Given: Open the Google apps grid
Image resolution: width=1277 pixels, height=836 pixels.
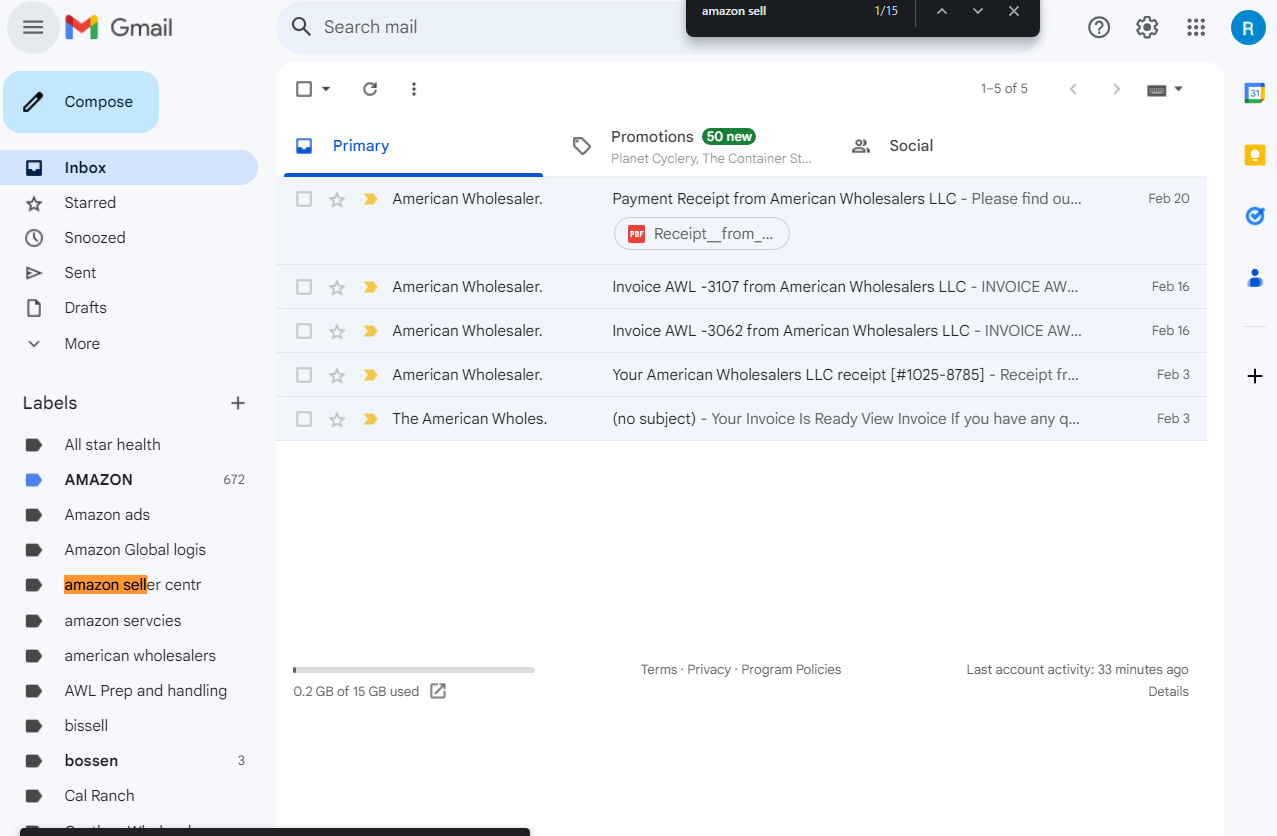Looking at the screenshot, I should click(1196, 27).
